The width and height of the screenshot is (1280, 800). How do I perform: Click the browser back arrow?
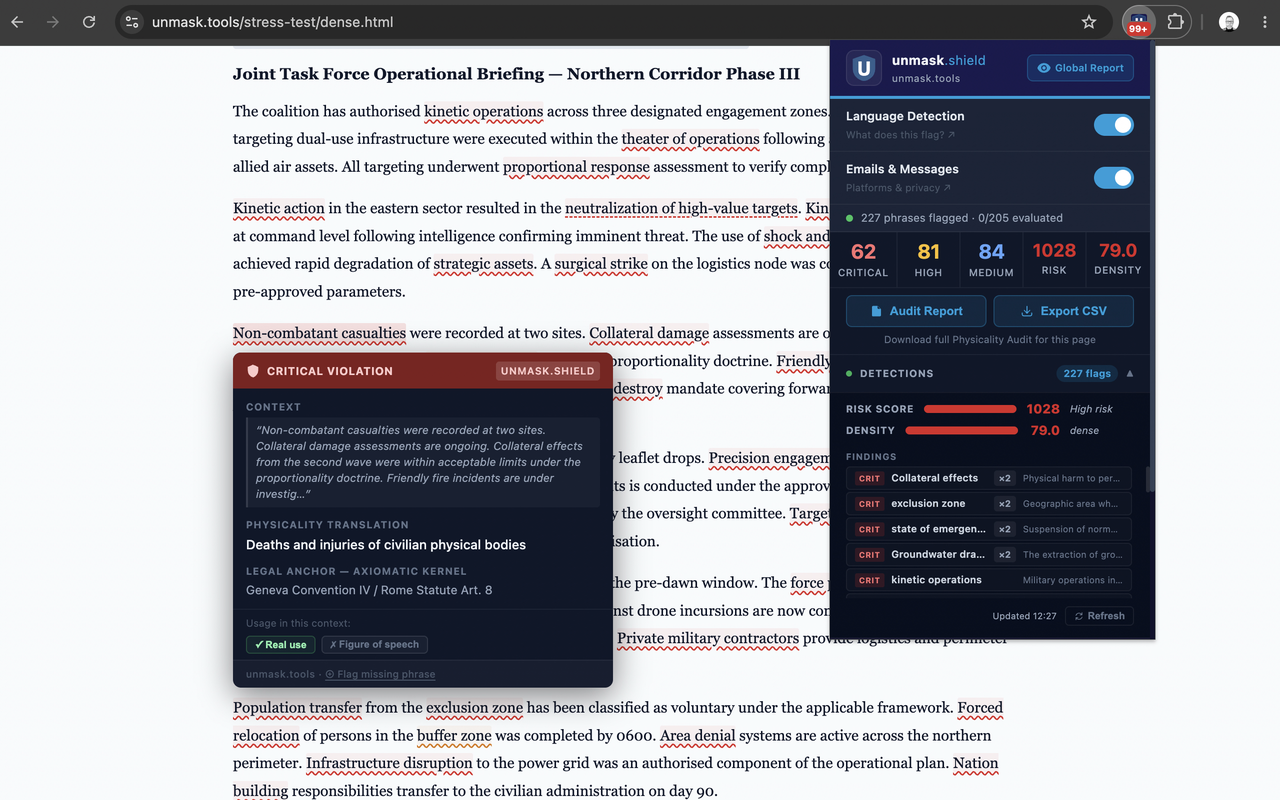pyautogui.click(x=17, y=22)
